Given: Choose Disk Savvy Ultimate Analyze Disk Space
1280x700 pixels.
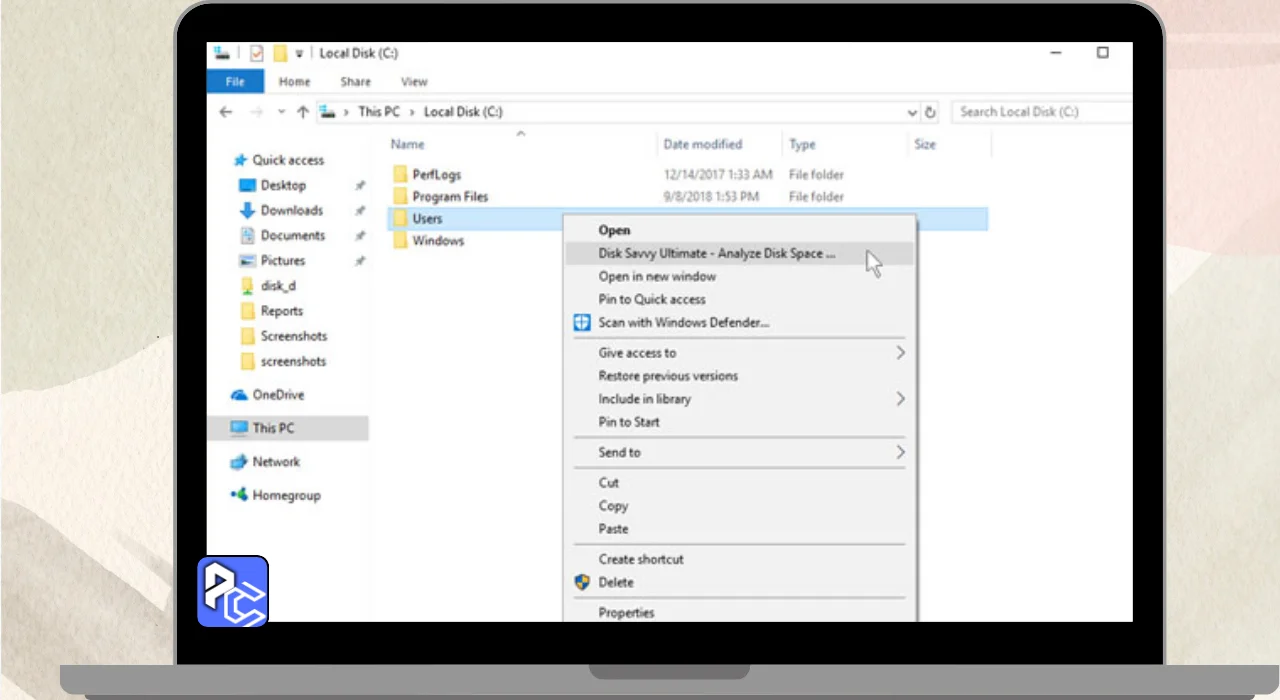Looking at the screenshot, I should click(716, 254).
